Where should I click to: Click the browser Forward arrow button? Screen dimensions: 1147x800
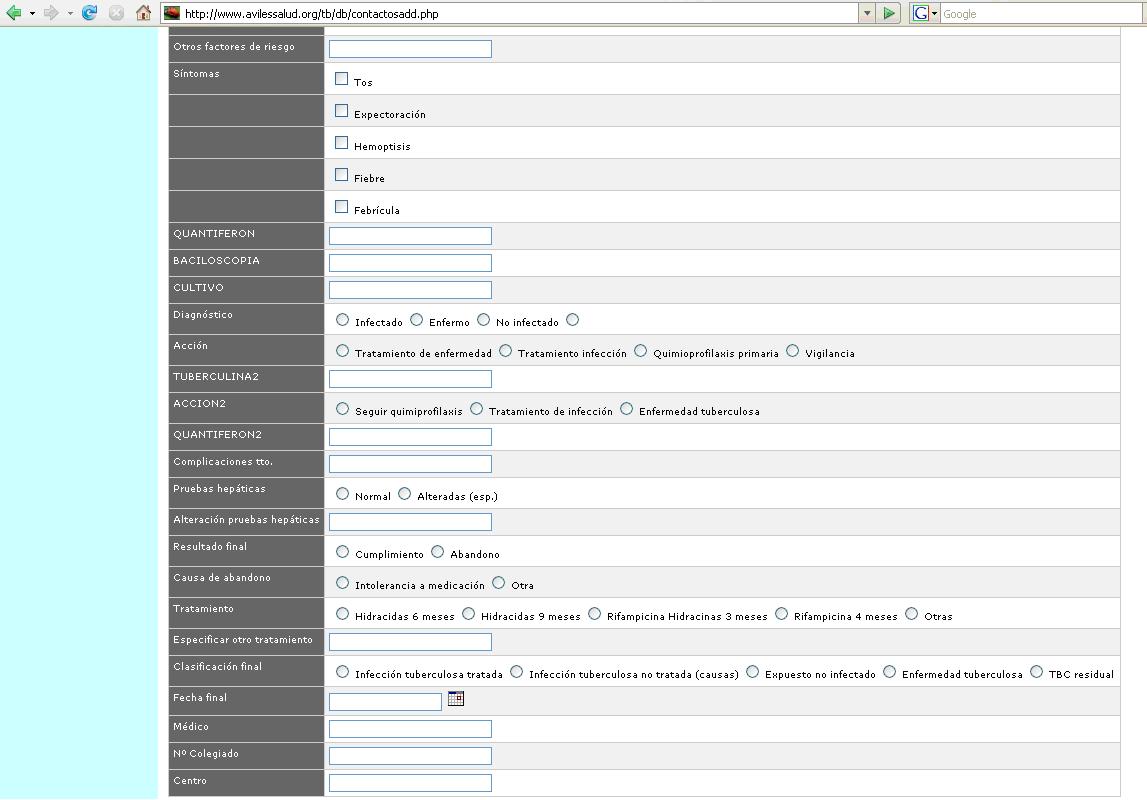[x=51, y=13]
